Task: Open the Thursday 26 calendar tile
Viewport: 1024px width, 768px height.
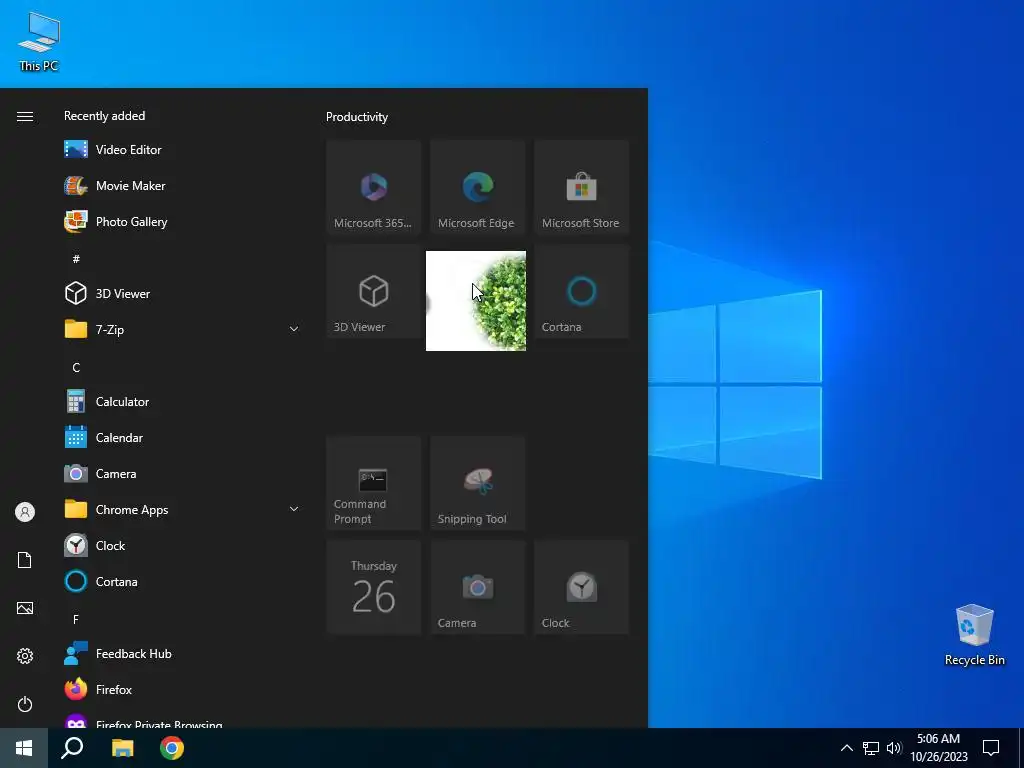Action: [x=374, y=587]
